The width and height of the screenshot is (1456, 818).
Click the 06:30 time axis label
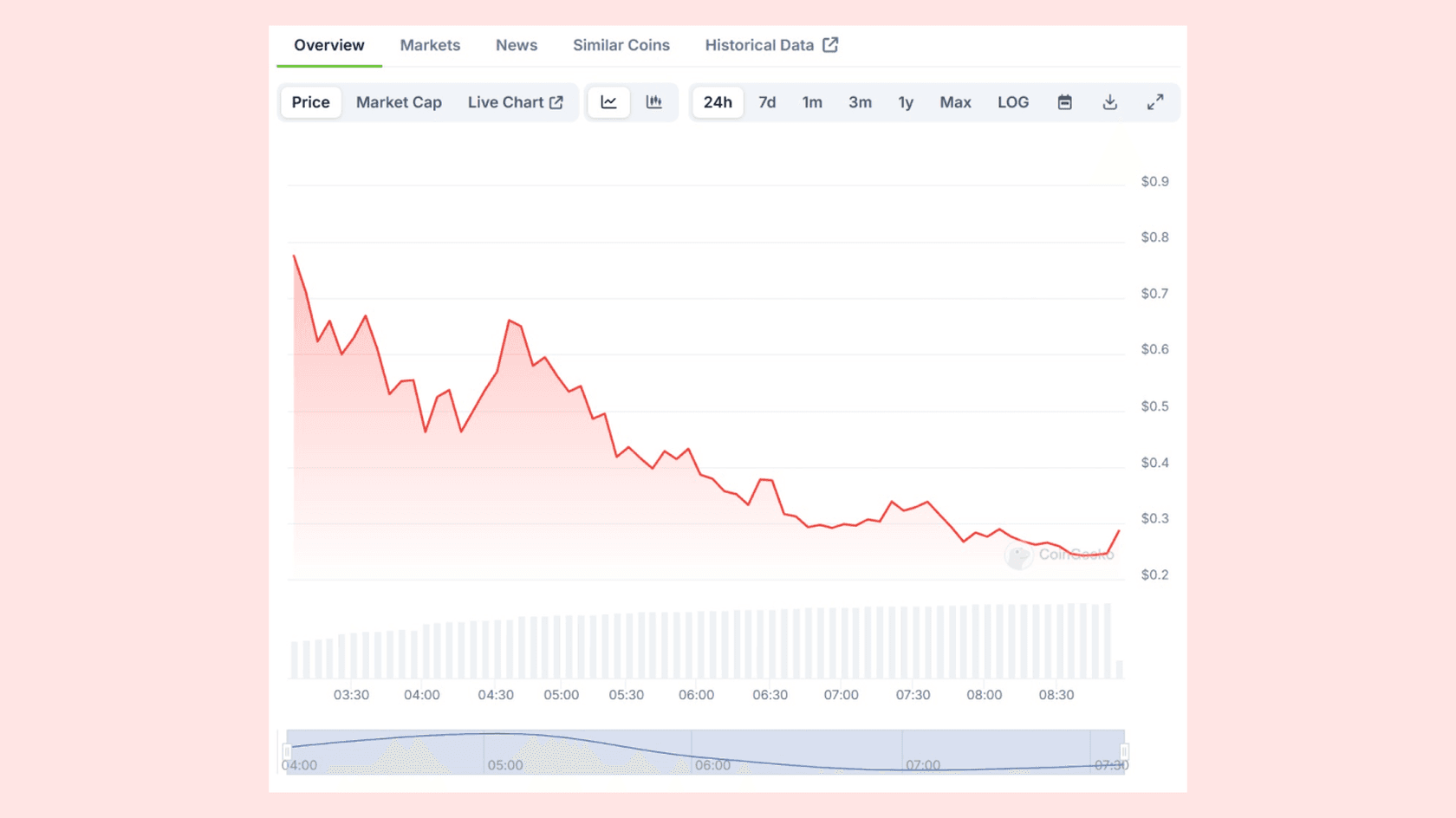[x=770, y=695]
